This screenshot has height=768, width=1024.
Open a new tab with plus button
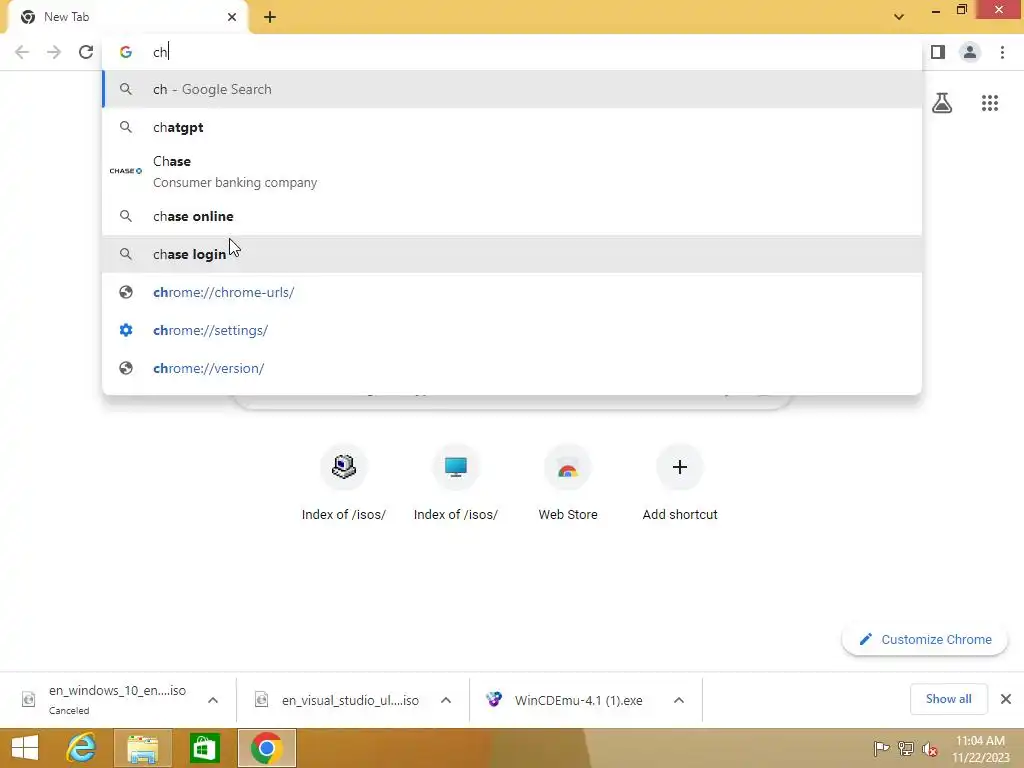click(x=270, y=17)
